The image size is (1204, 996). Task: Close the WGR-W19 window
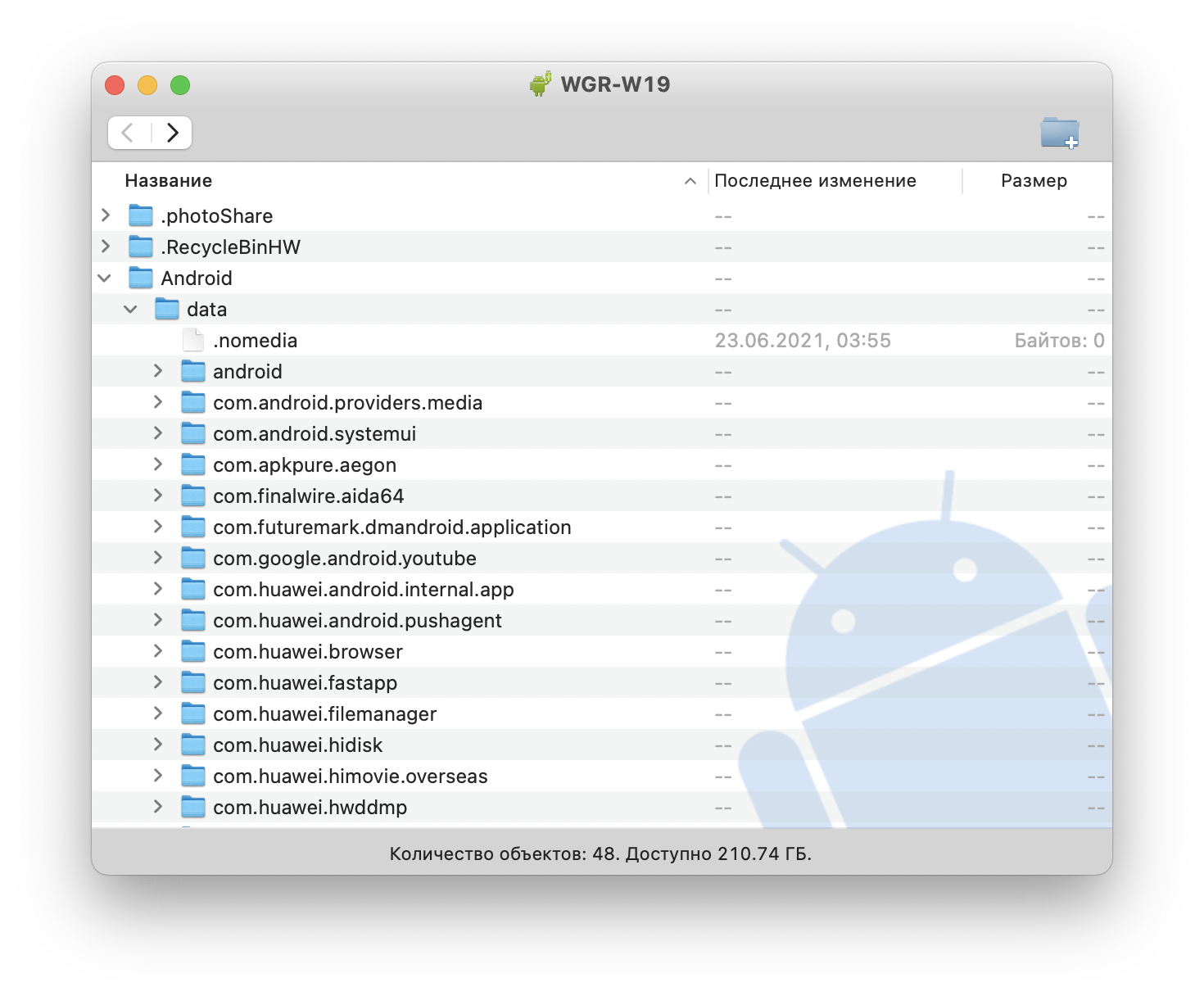pos(115,85)
